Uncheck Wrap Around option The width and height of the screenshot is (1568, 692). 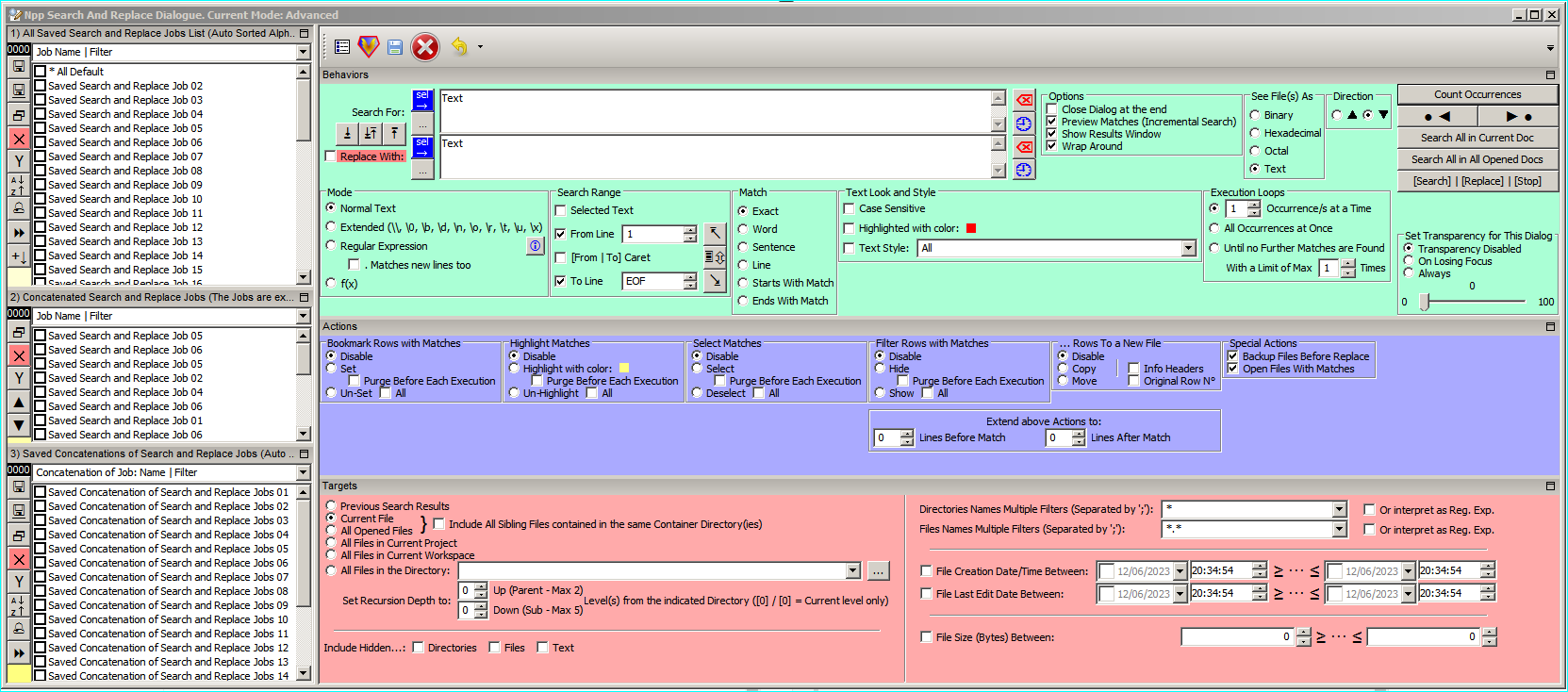pyautogui.click(x=1051, y=146)
